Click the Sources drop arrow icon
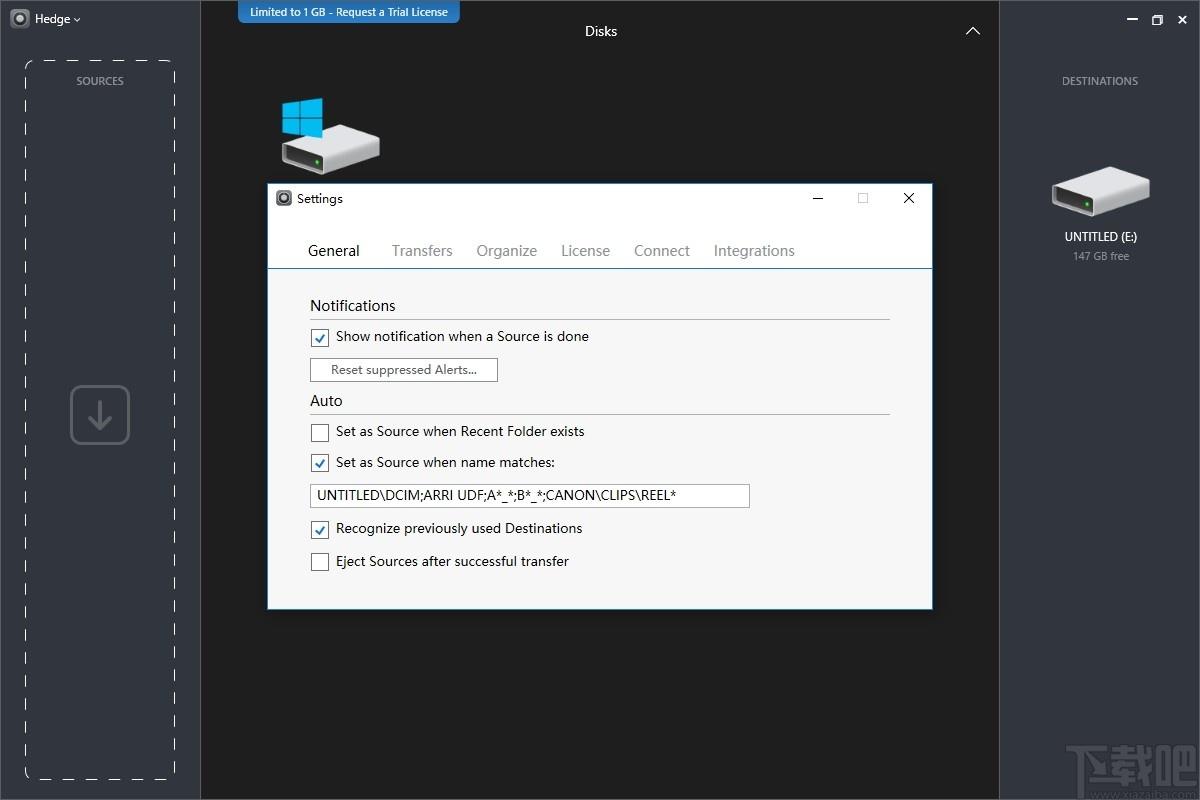1200x800 pixels. click(100, 415)
